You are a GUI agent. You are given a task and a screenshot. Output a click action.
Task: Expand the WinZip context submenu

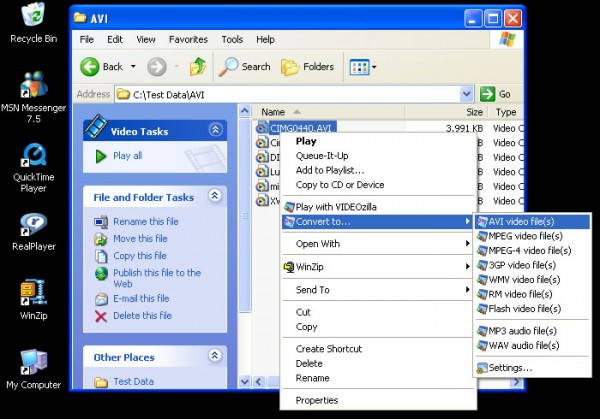click(377, 267)
